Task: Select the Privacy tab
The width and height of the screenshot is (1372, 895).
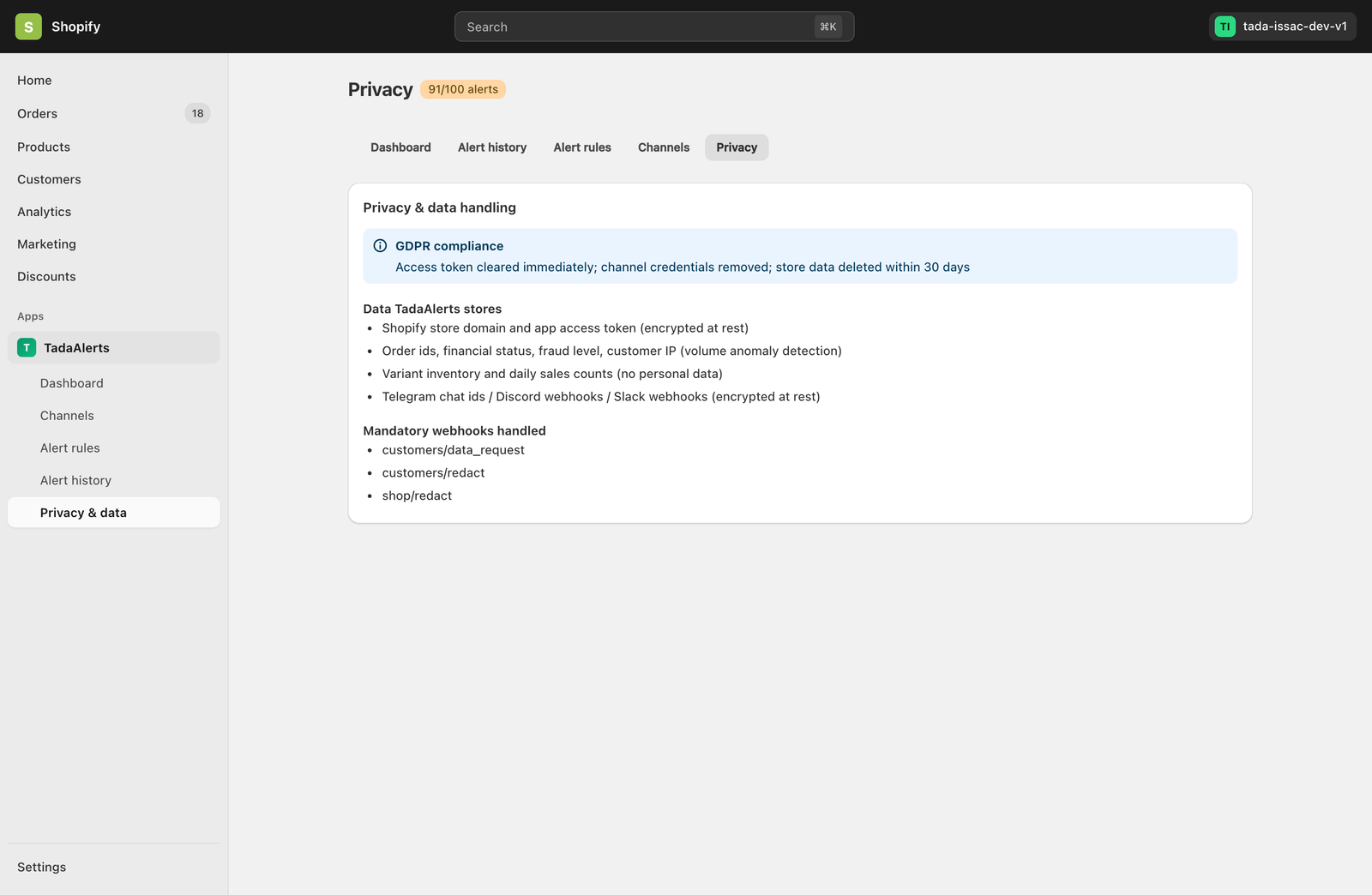Action: [737, 147]
